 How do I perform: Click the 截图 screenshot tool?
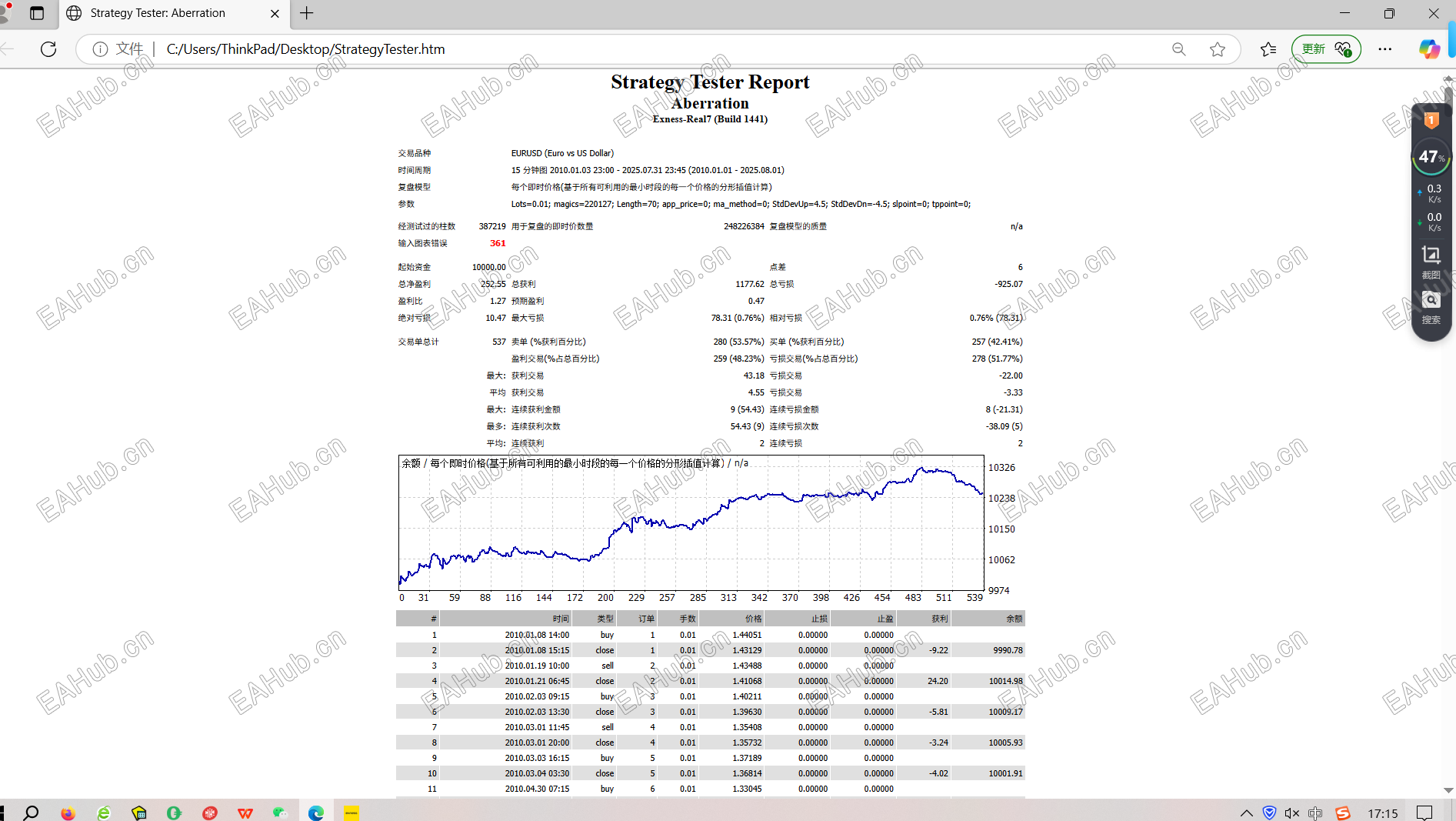tap(1431, 262)
